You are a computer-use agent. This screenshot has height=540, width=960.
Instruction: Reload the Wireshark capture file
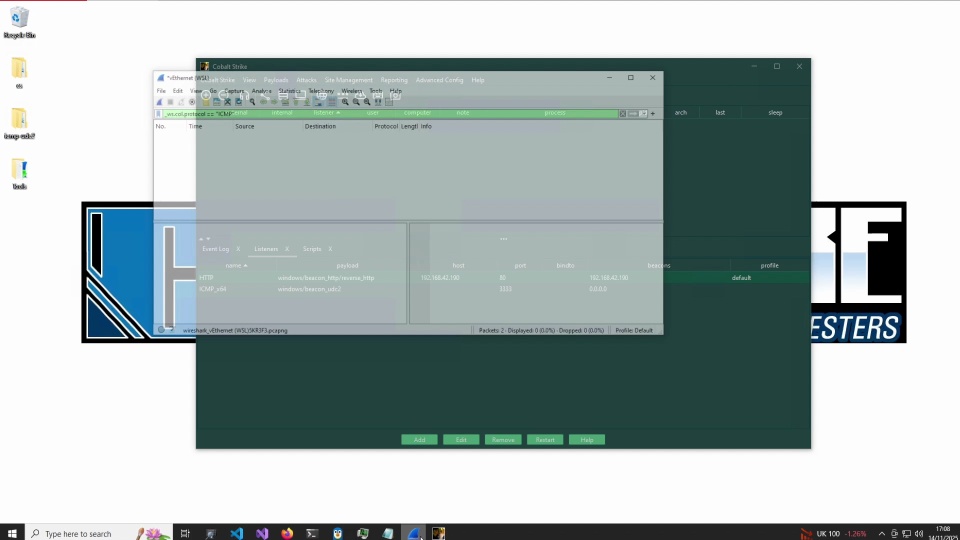(x=238, y=102)
